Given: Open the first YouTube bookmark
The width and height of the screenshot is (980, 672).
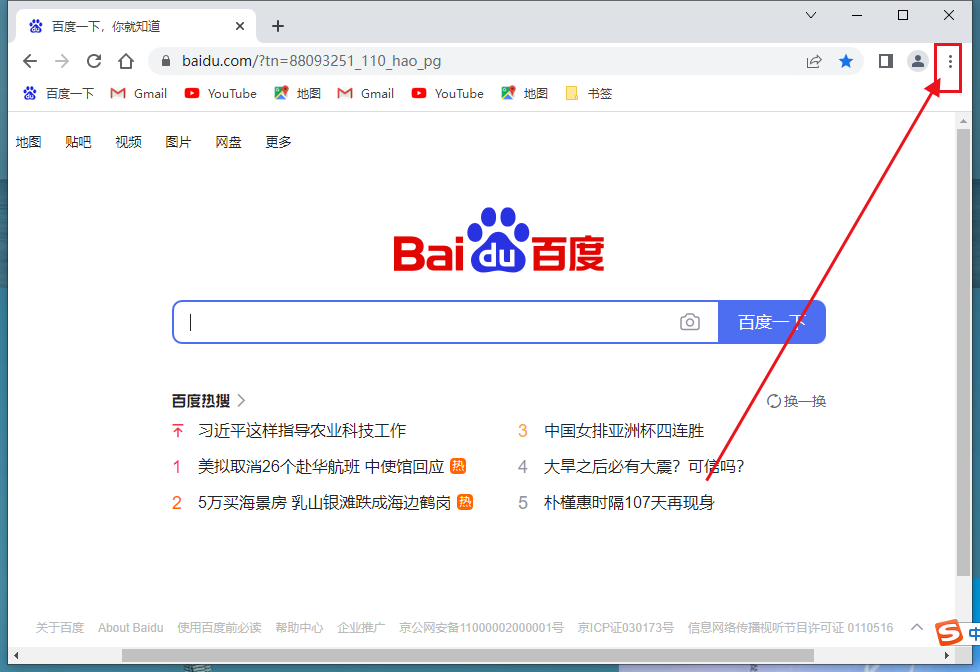Looking at the screenshot, I should point(221,94).
